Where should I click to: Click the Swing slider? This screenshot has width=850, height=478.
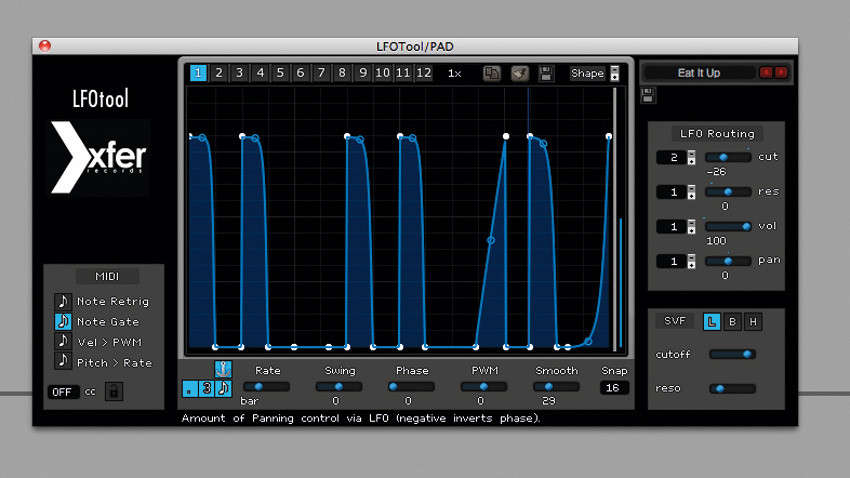pyautogui.click(x=339, y=387)
